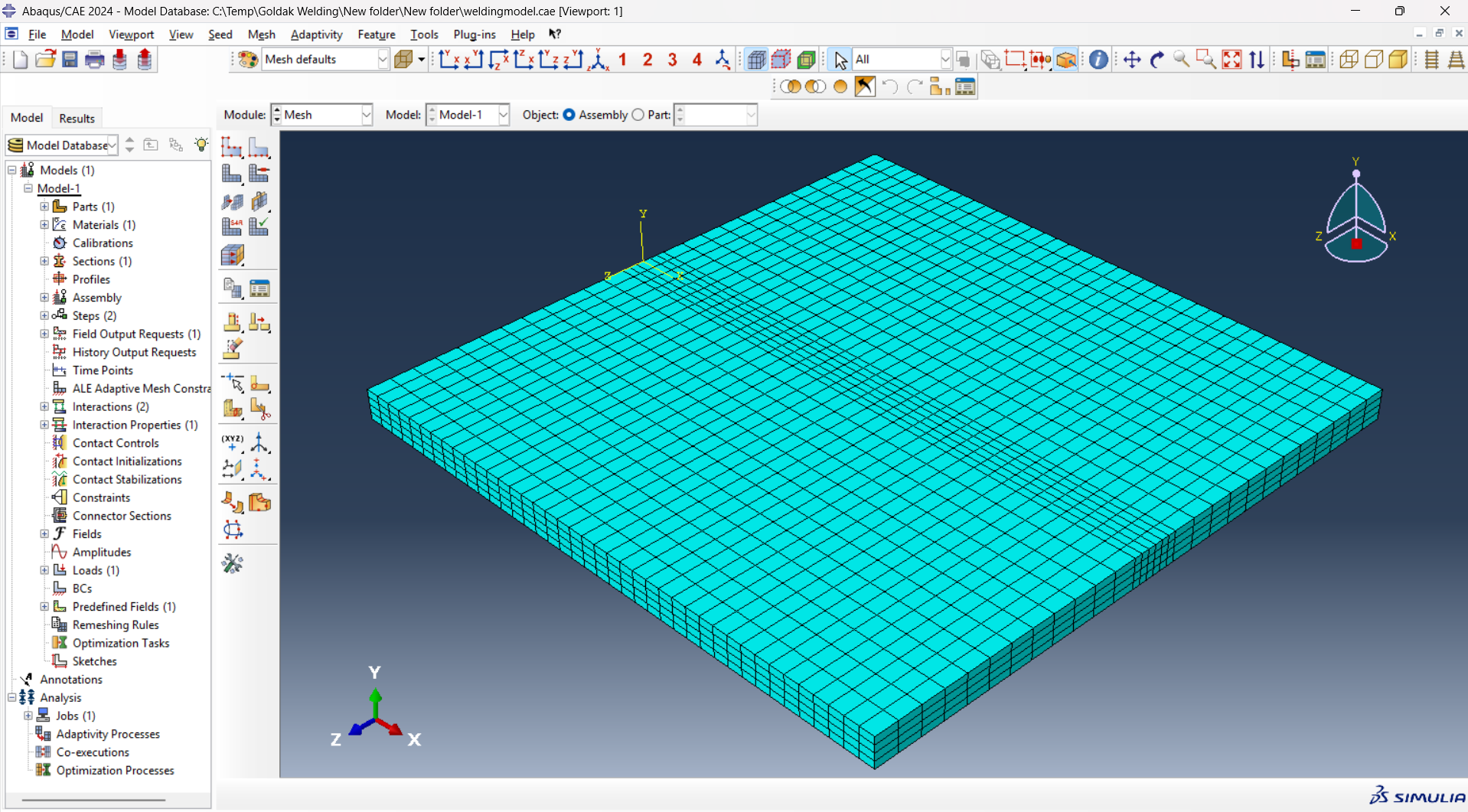This screenshot has height=812, width=1468.
Task: Enable the Part object option
Action: [x=638, y=115]
